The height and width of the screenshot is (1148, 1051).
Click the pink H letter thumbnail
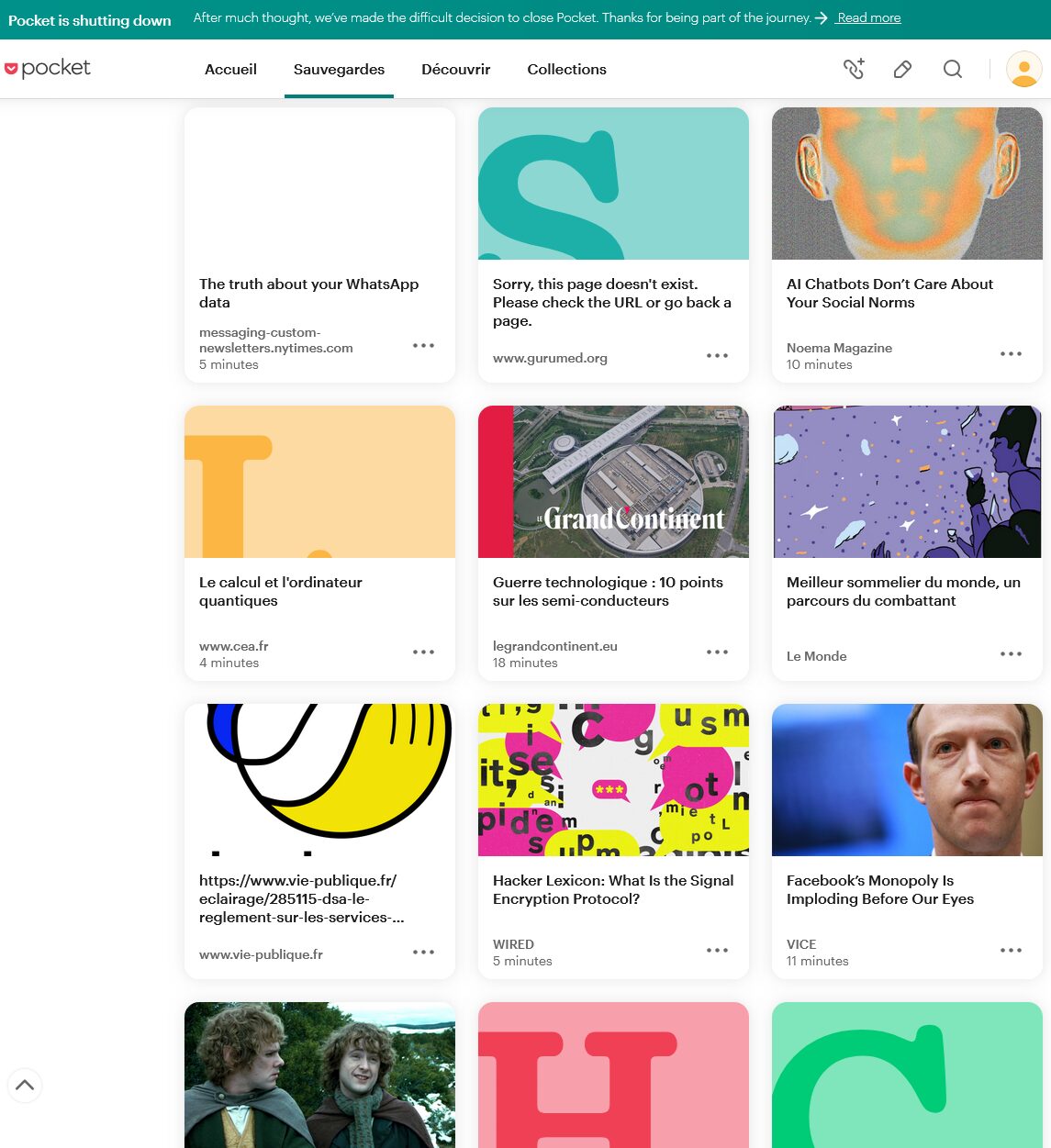click(x=613, y=1075)
